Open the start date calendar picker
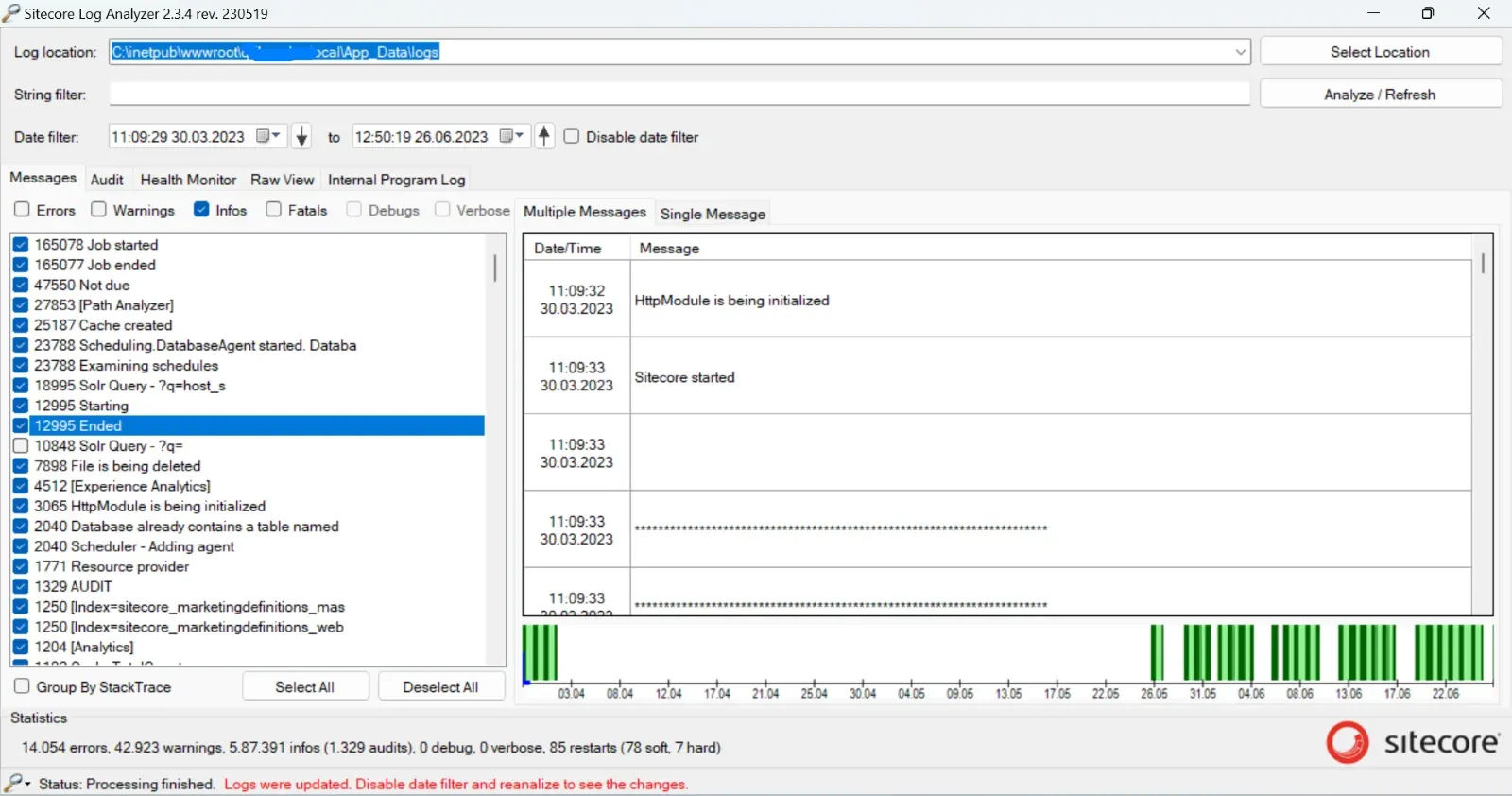 (269, 136)
